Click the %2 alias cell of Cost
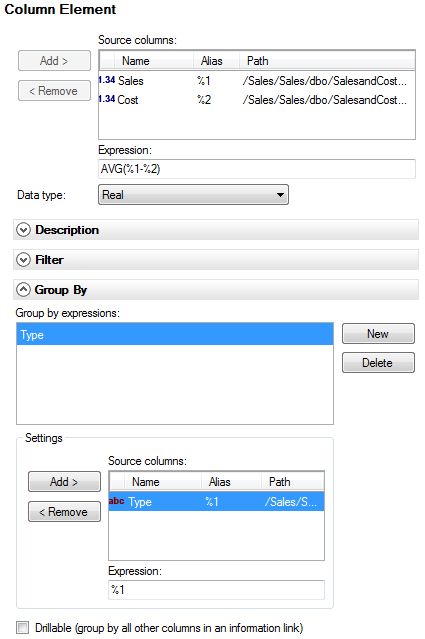 pos(204,99)
